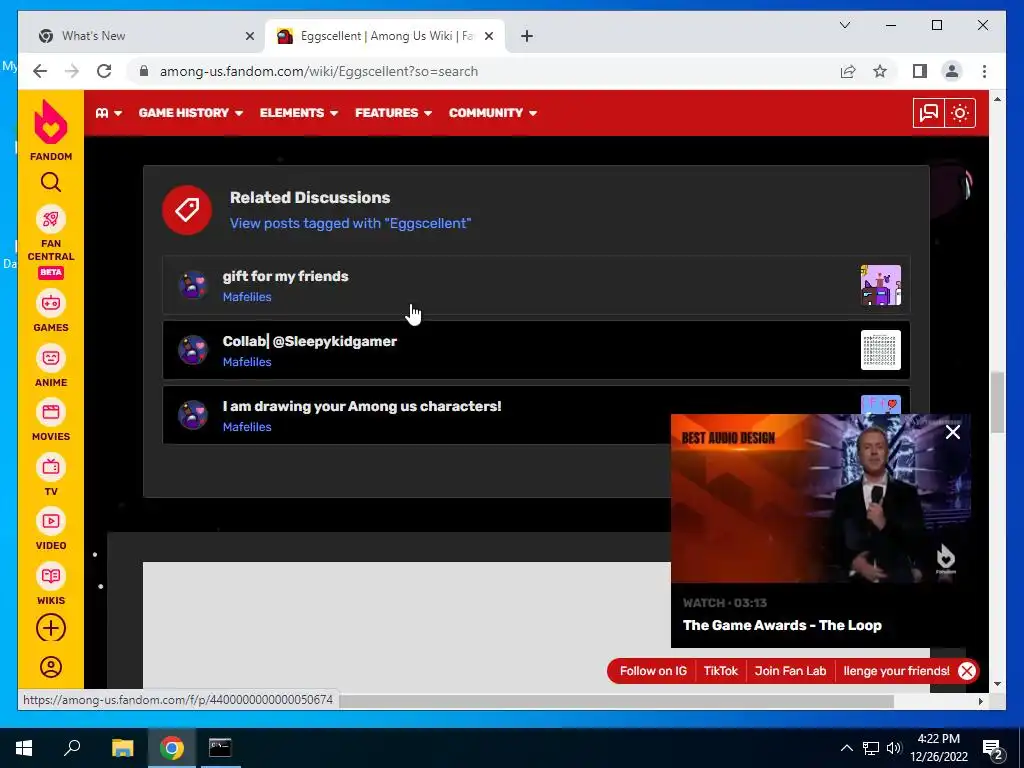Click the address bar URL field

coord(483,71)
